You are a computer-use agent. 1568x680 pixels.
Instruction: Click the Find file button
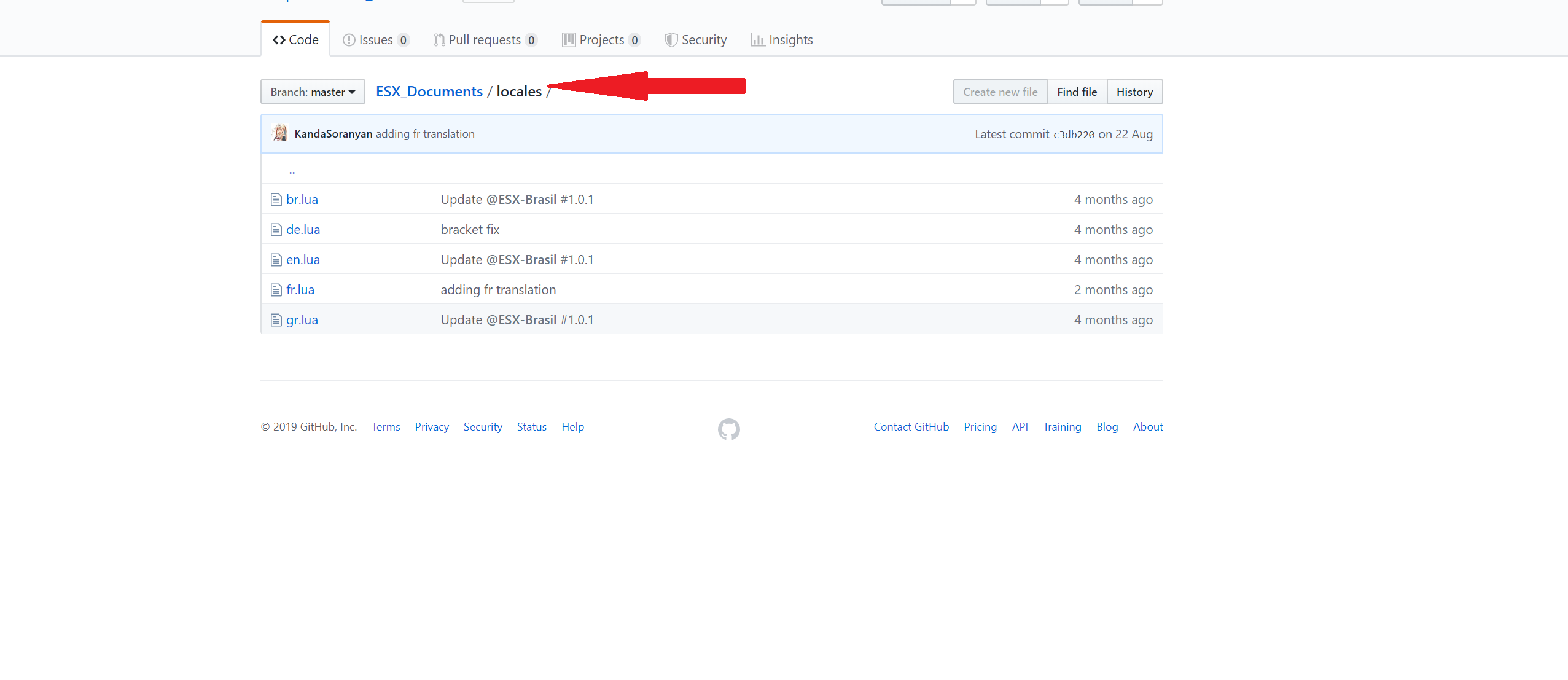click(1077, 91)
